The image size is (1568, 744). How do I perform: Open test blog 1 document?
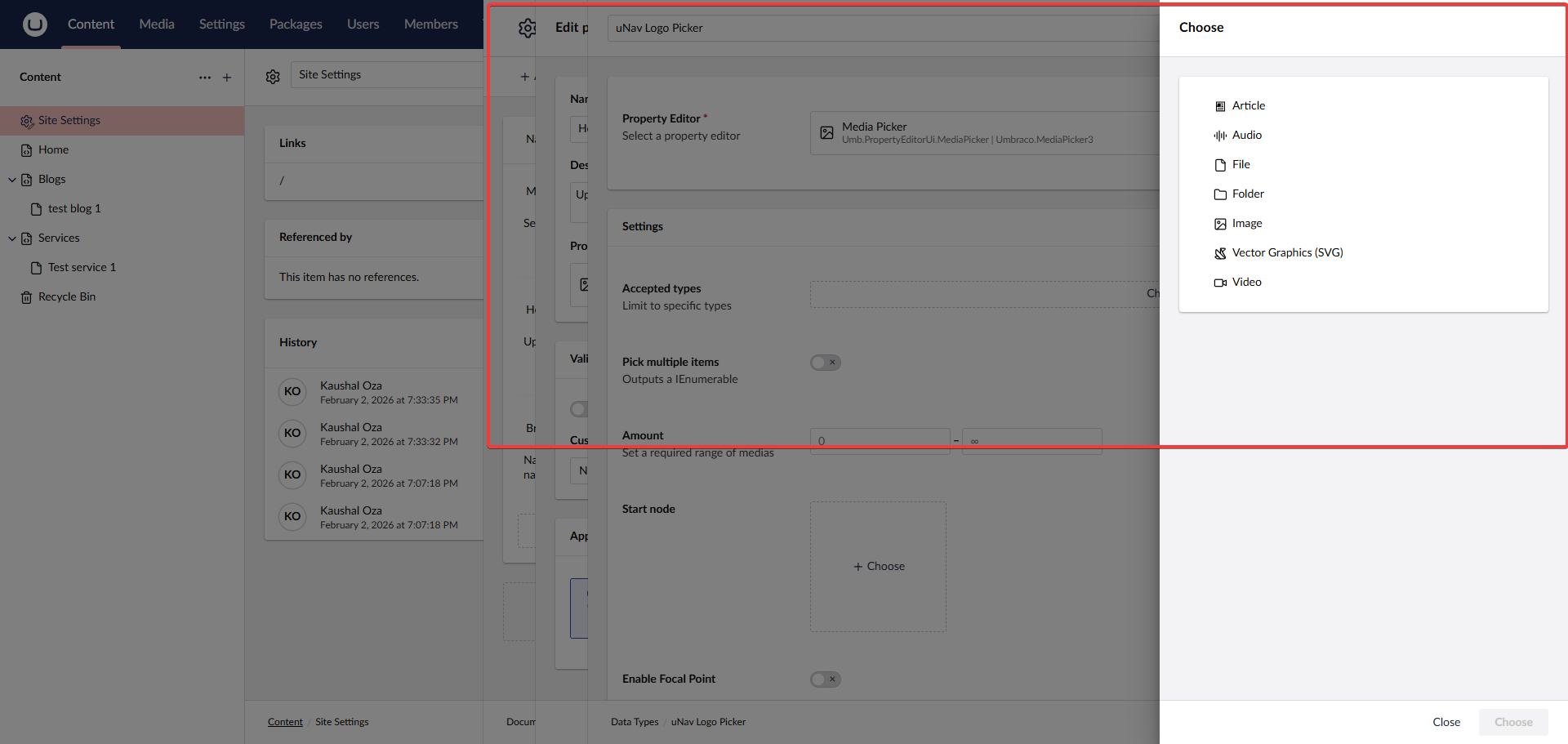pyautogui.click(x=74, y=209)
